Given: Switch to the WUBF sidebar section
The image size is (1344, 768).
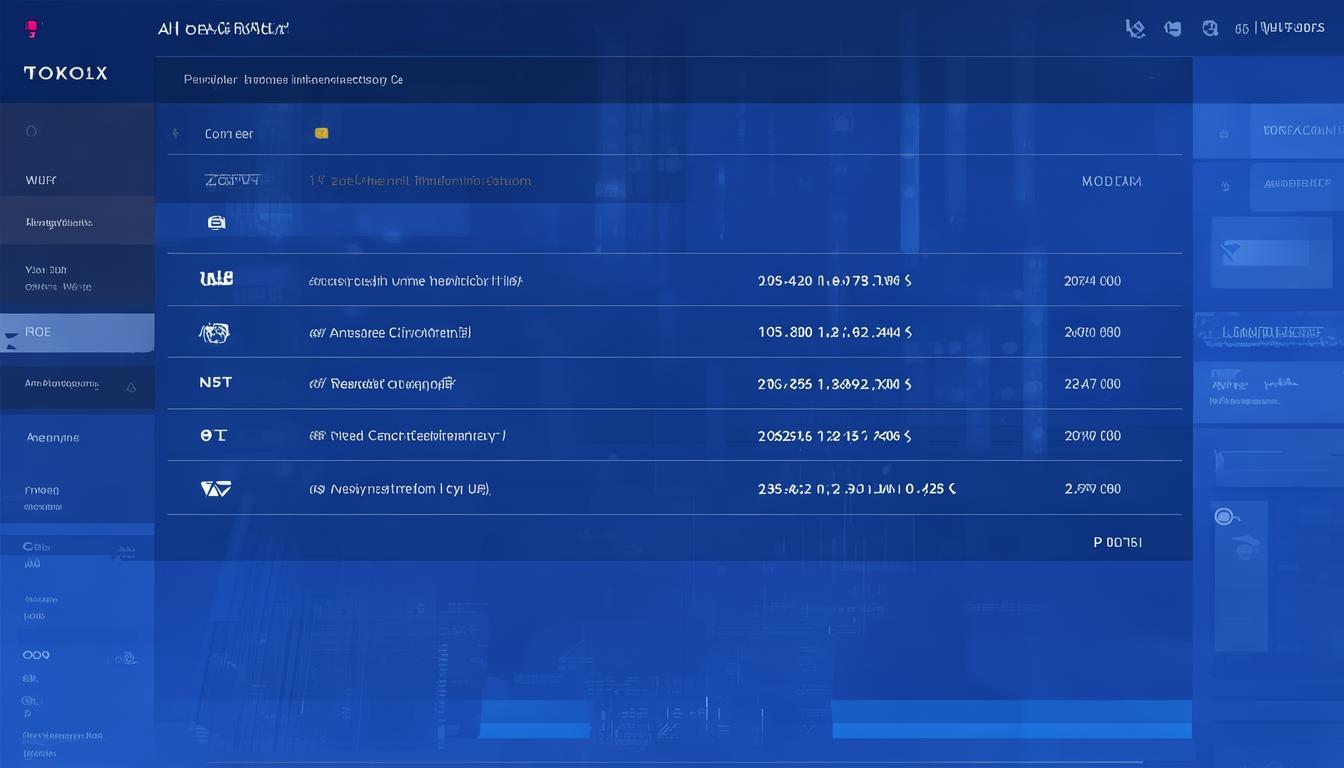Looking at the screenshot, I should [x=41, y=180].
